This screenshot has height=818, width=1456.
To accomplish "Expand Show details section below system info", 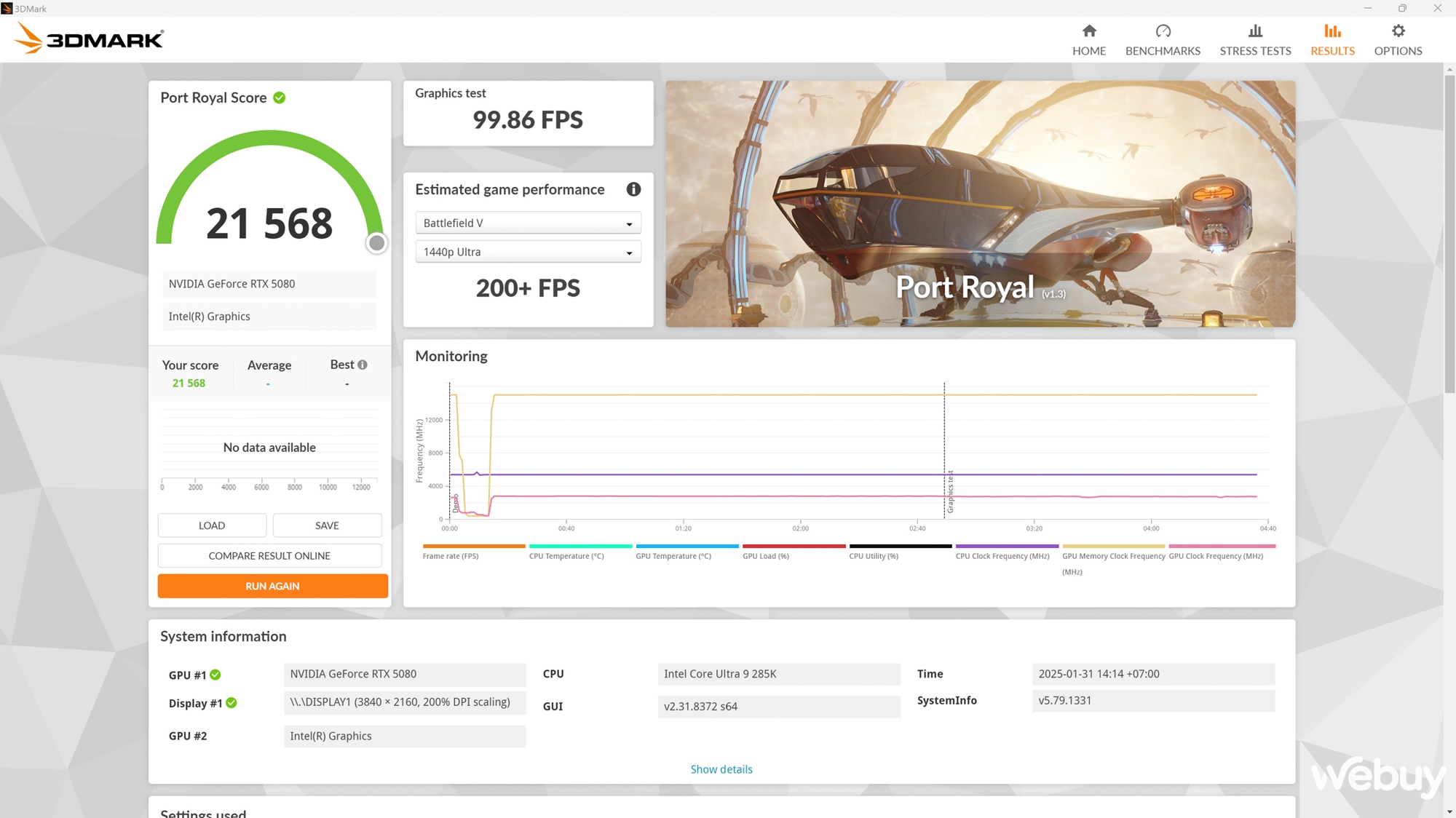I will coord(721,769).
